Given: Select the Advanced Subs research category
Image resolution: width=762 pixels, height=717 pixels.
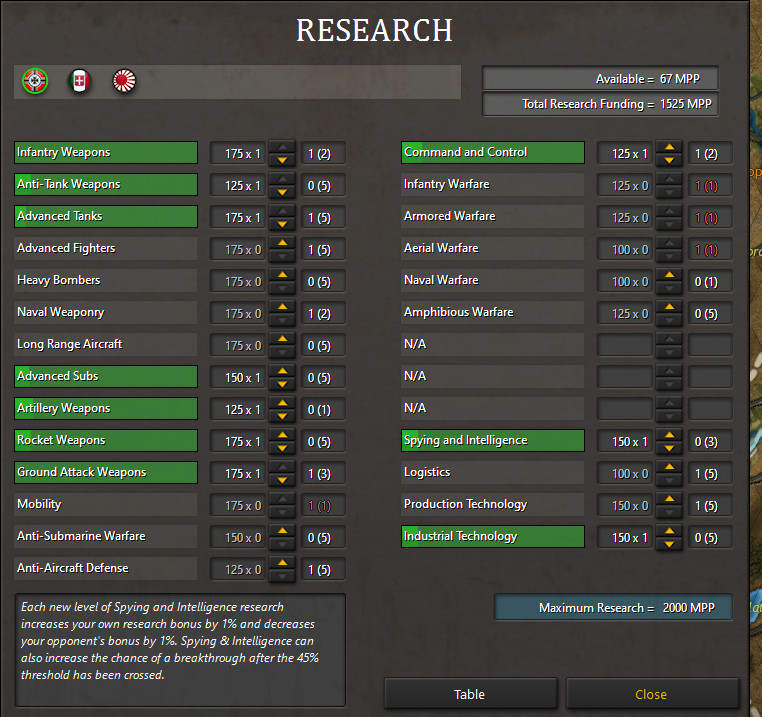Looking at the screenshot, I should pyautogui.click(x=106, y=377).
